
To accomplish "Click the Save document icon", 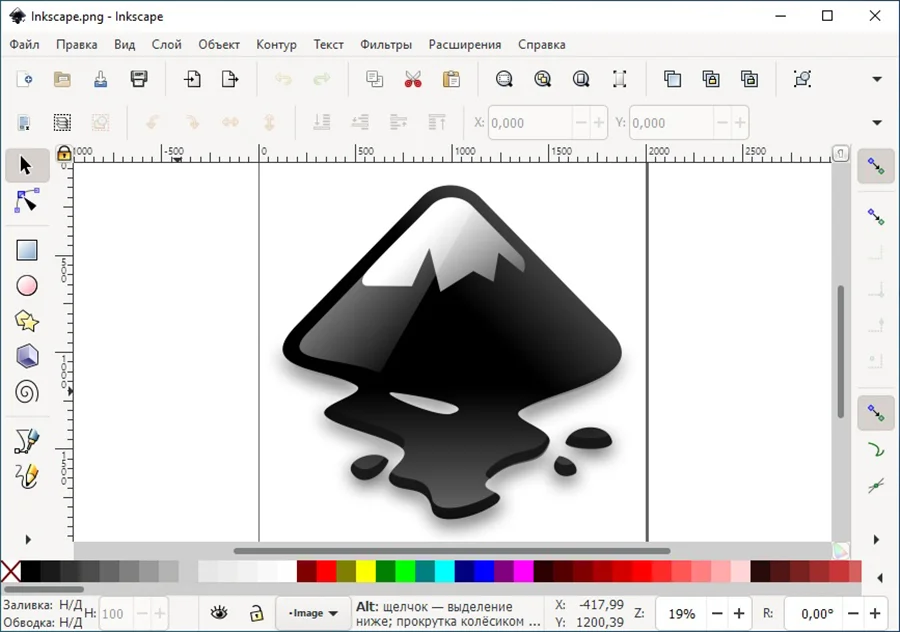I will click(x=139, y=79).
